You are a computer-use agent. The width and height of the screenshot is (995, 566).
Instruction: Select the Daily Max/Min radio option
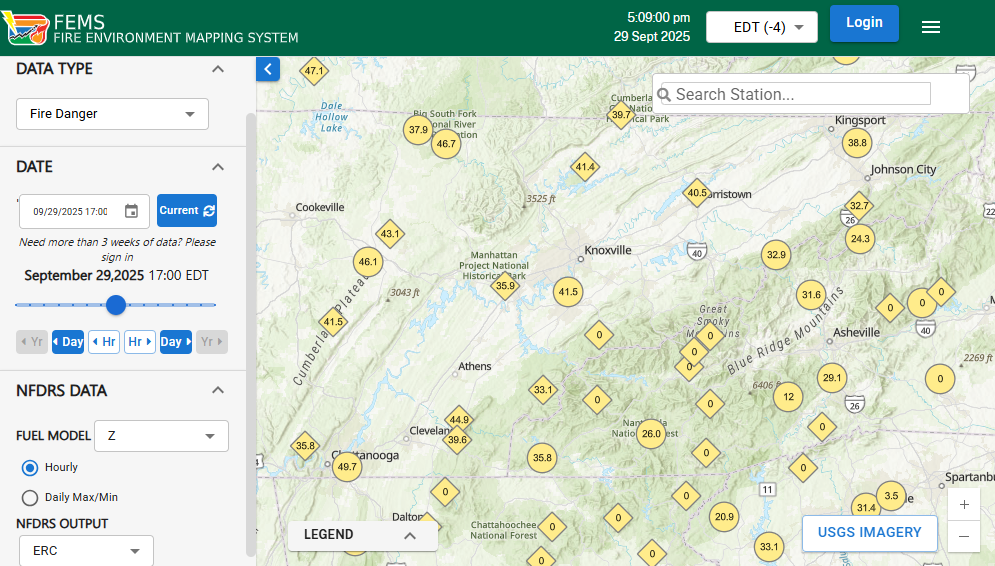tap(30, 497)
